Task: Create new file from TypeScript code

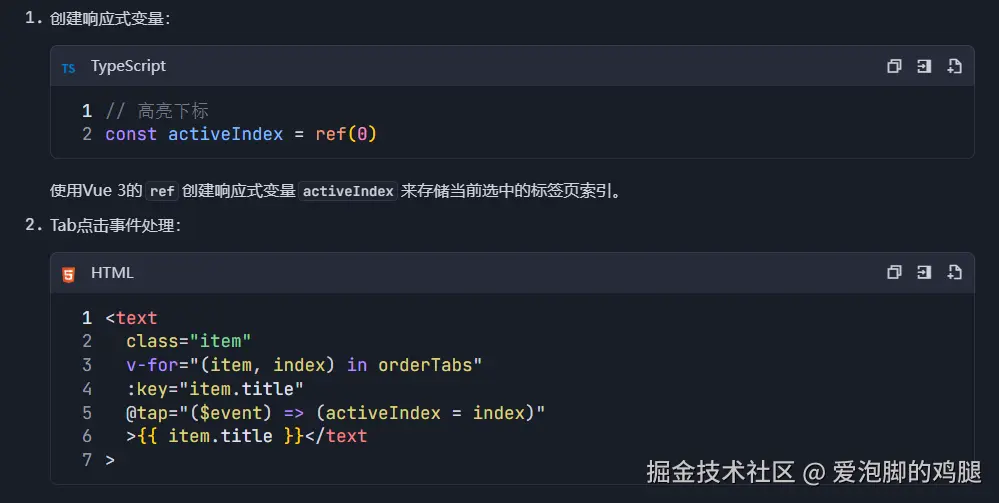Action: click(954, 66)
